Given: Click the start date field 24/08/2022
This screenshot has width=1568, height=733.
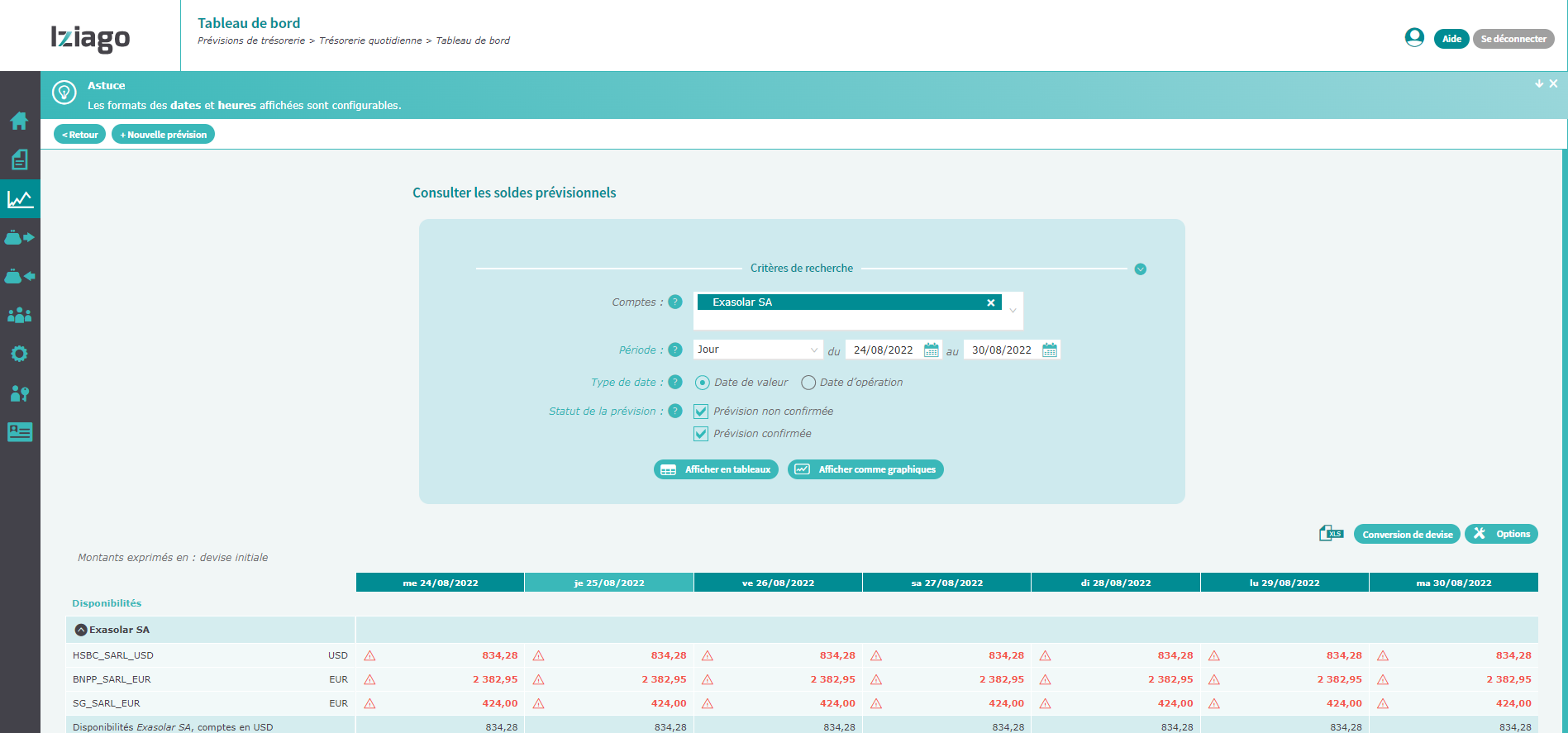Looking at the screenshot, I should point(884,350).
